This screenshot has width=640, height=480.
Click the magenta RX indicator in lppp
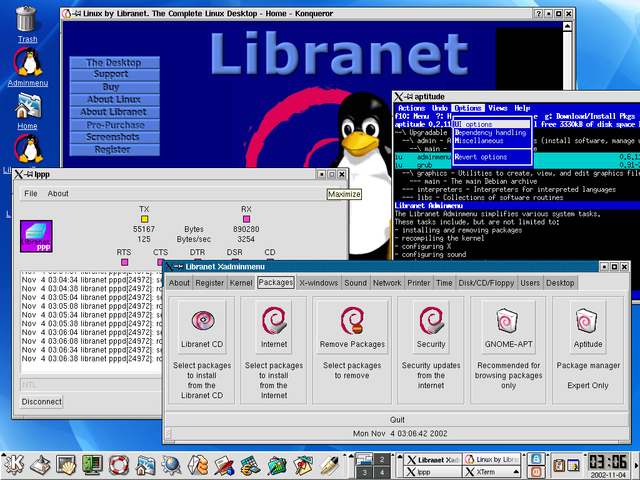[x=246, y=219]
